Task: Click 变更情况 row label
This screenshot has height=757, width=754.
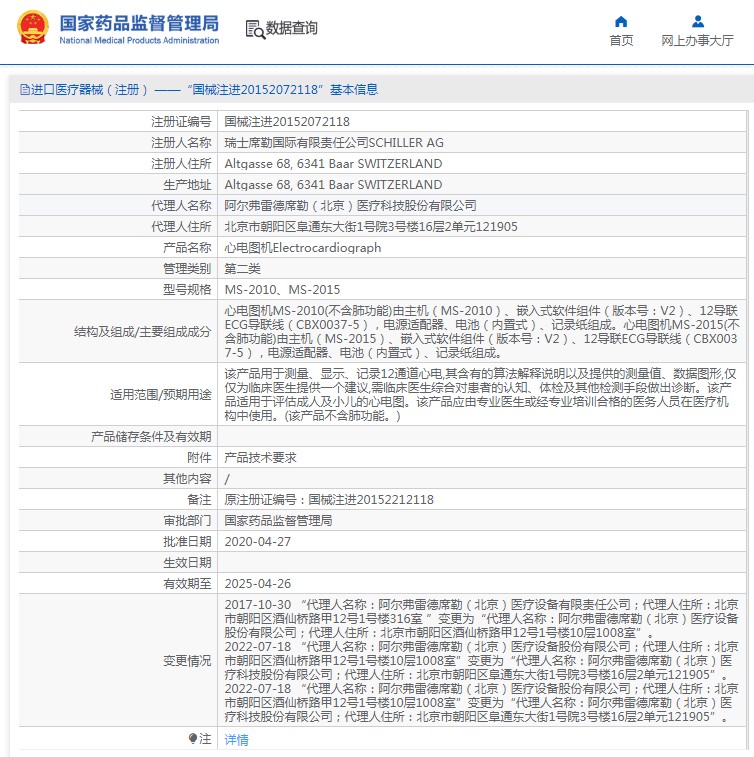Action: coord(187,660)
